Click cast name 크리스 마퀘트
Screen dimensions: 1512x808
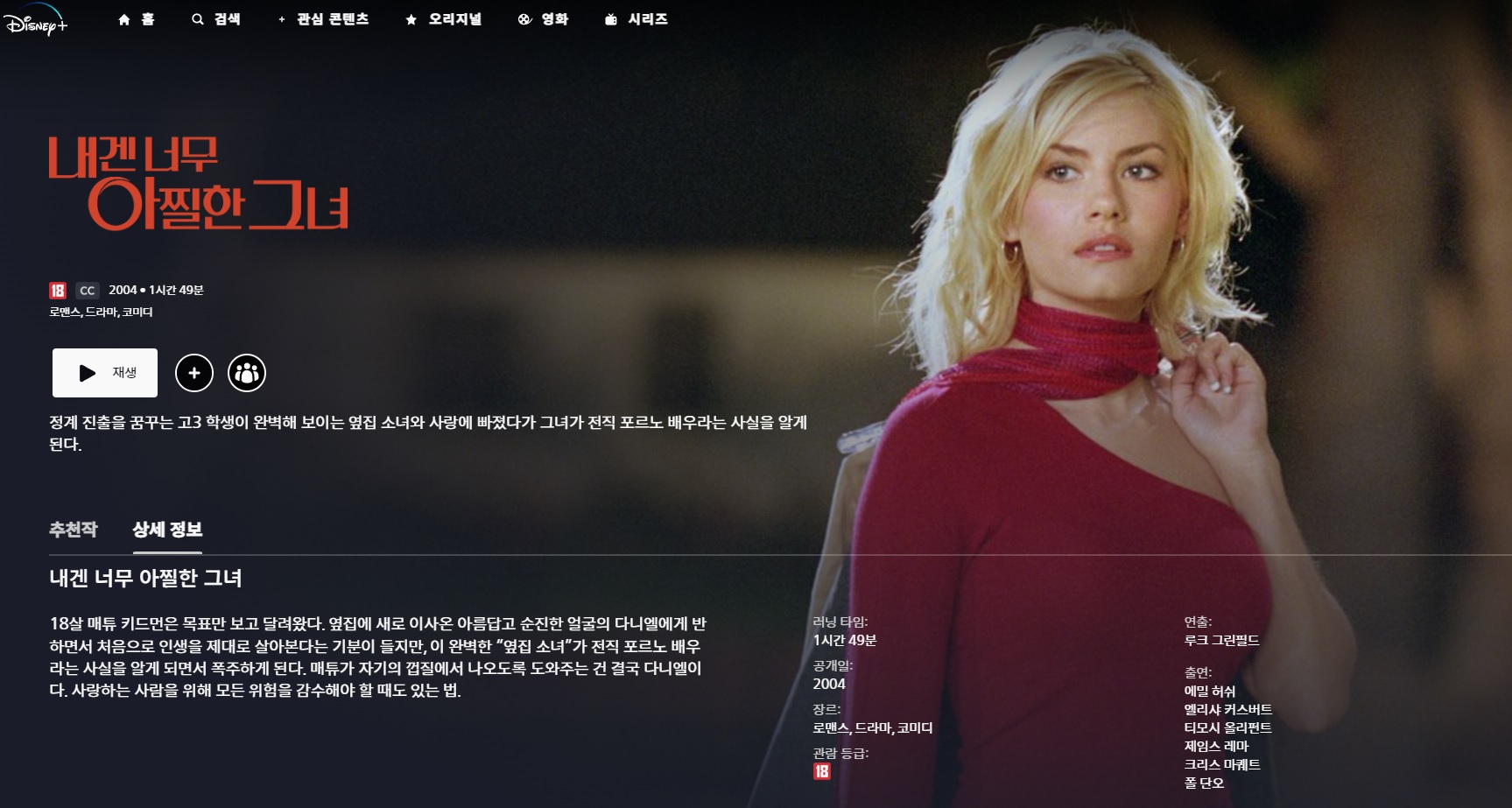(1222, 764)
